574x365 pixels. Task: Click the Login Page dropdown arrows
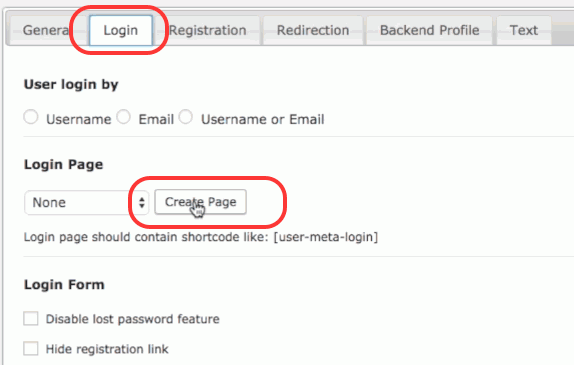(x=142, y=202)
